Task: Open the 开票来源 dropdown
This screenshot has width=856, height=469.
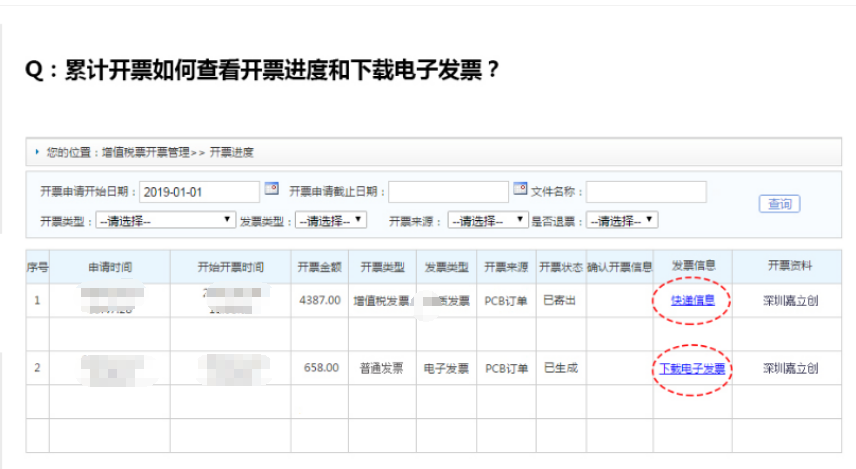Action: tap(487, 220)
